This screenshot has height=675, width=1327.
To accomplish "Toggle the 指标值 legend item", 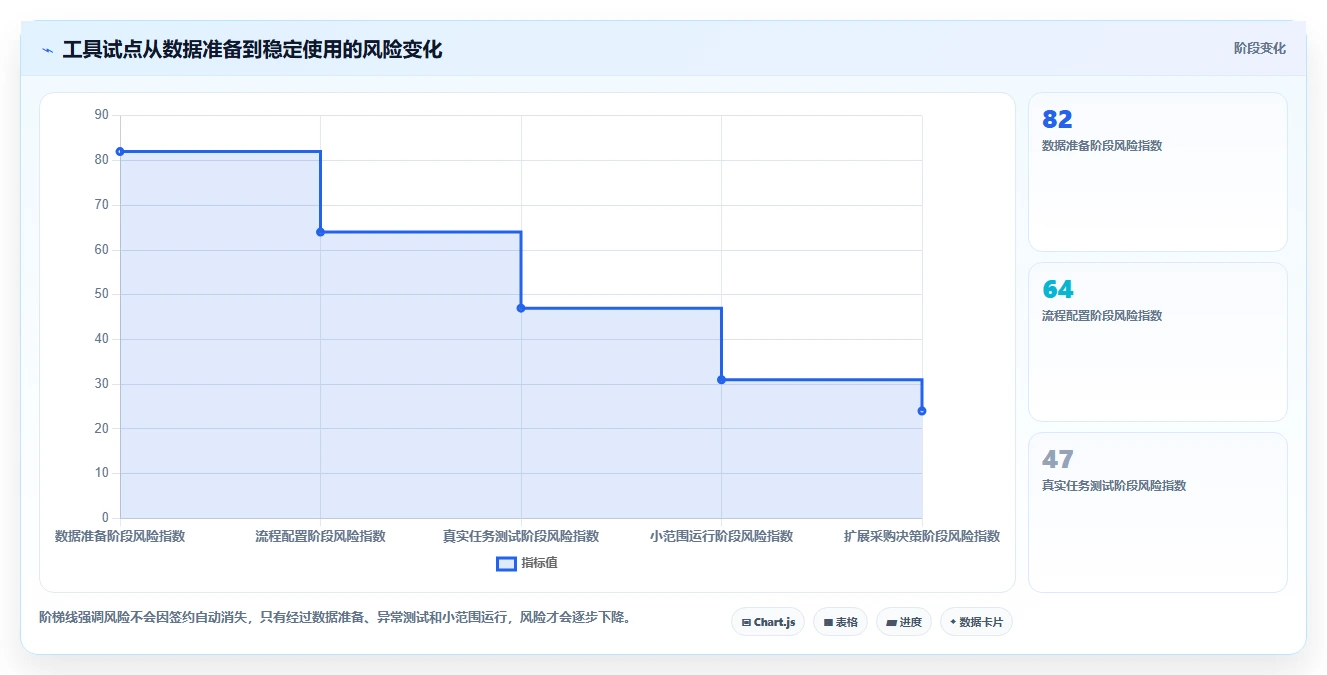I will point(527,563).
